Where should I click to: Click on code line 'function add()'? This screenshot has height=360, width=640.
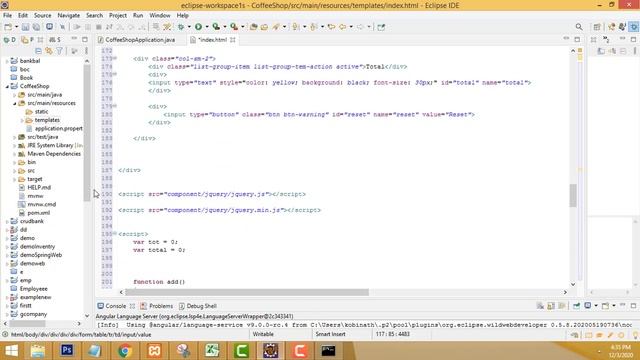click(x=159, y=282)
